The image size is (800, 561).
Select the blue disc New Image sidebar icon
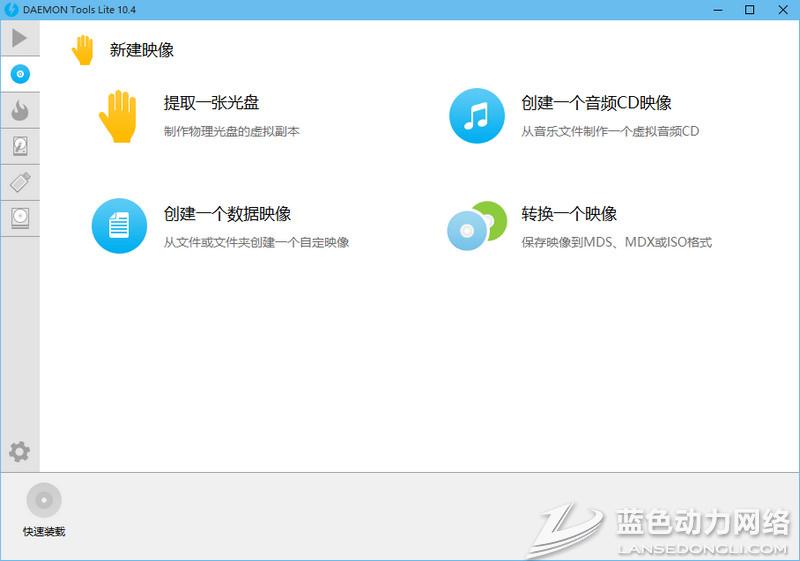[19, 74]
